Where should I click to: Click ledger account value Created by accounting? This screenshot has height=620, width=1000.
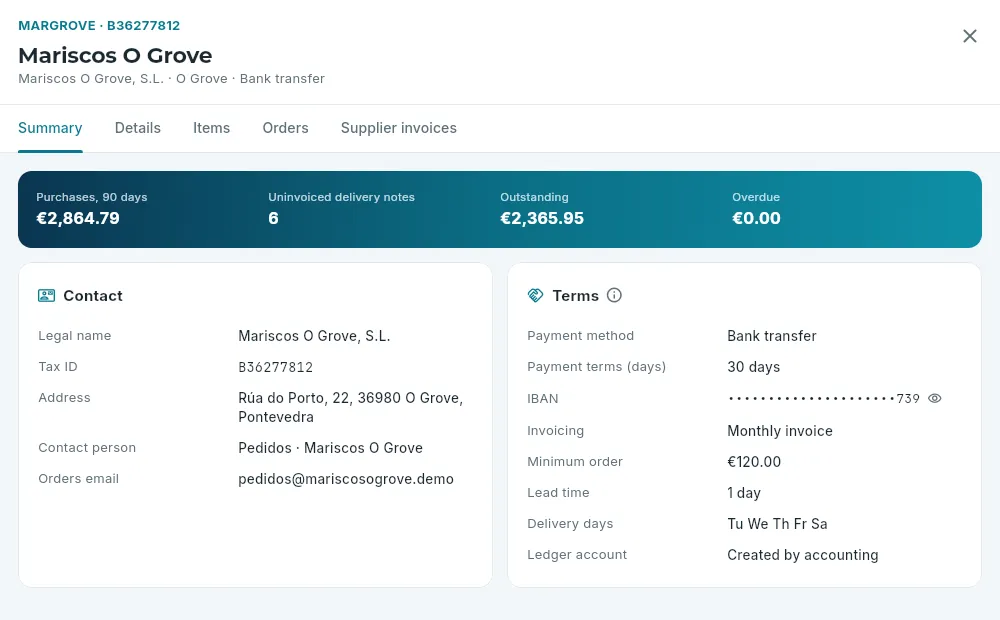(x=803, y=555)
